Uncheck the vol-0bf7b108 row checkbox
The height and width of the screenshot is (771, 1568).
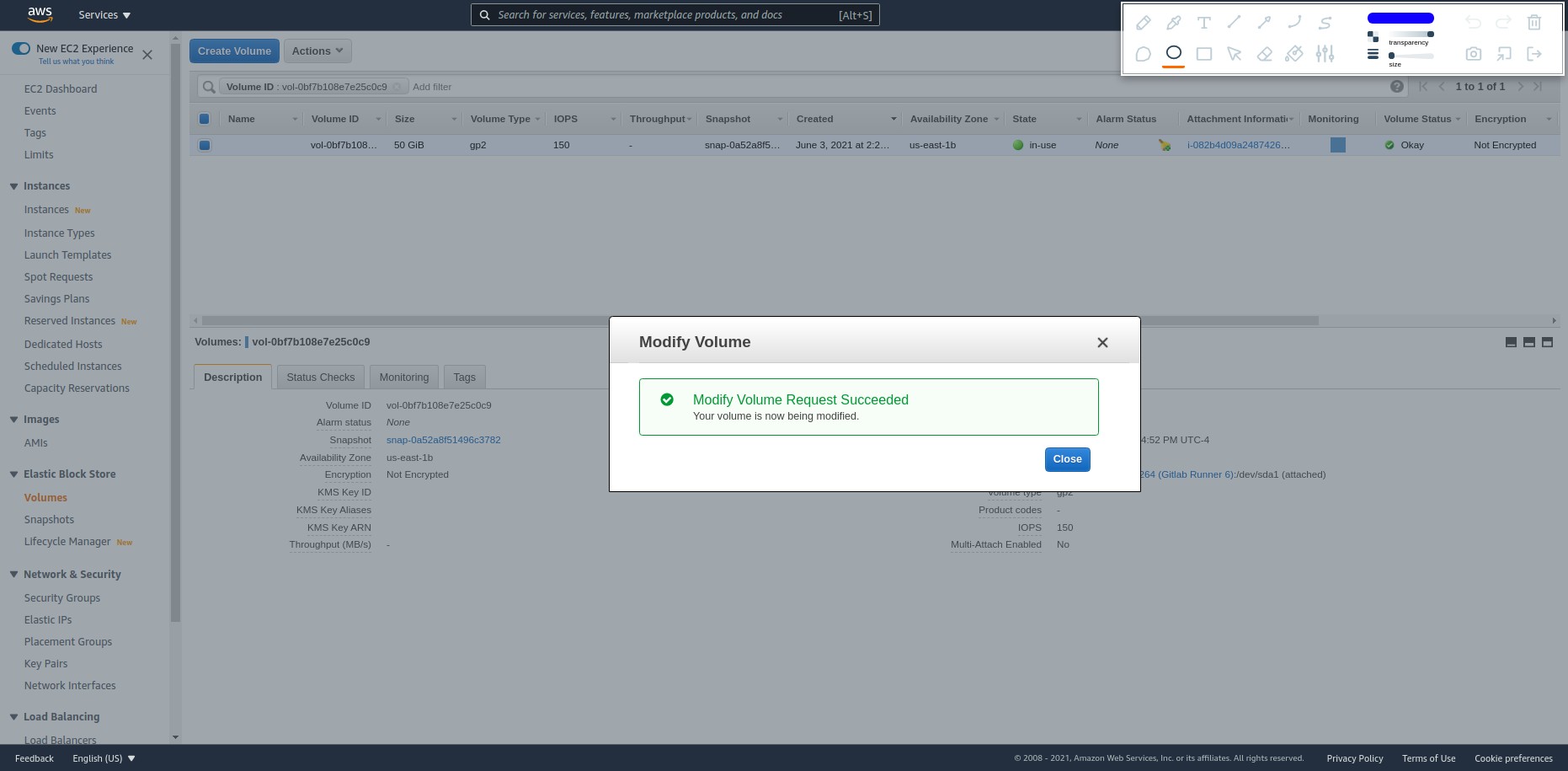point(205,145)
